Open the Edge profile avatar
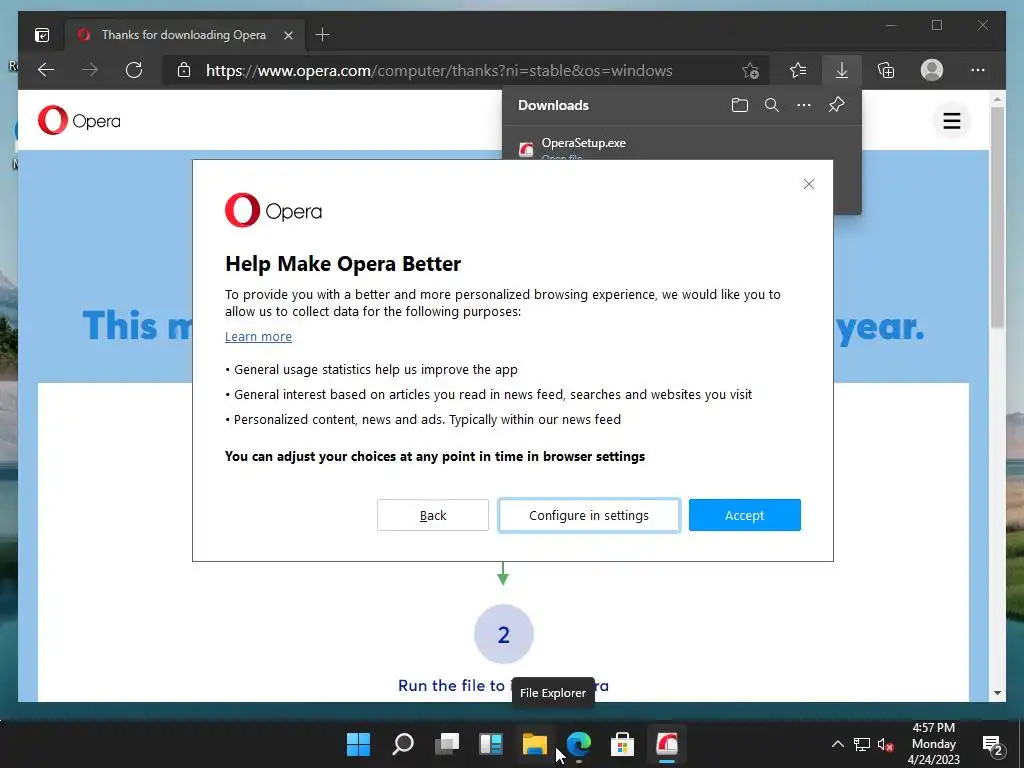This screenshot has height=768, width=1024. (932, 70)
